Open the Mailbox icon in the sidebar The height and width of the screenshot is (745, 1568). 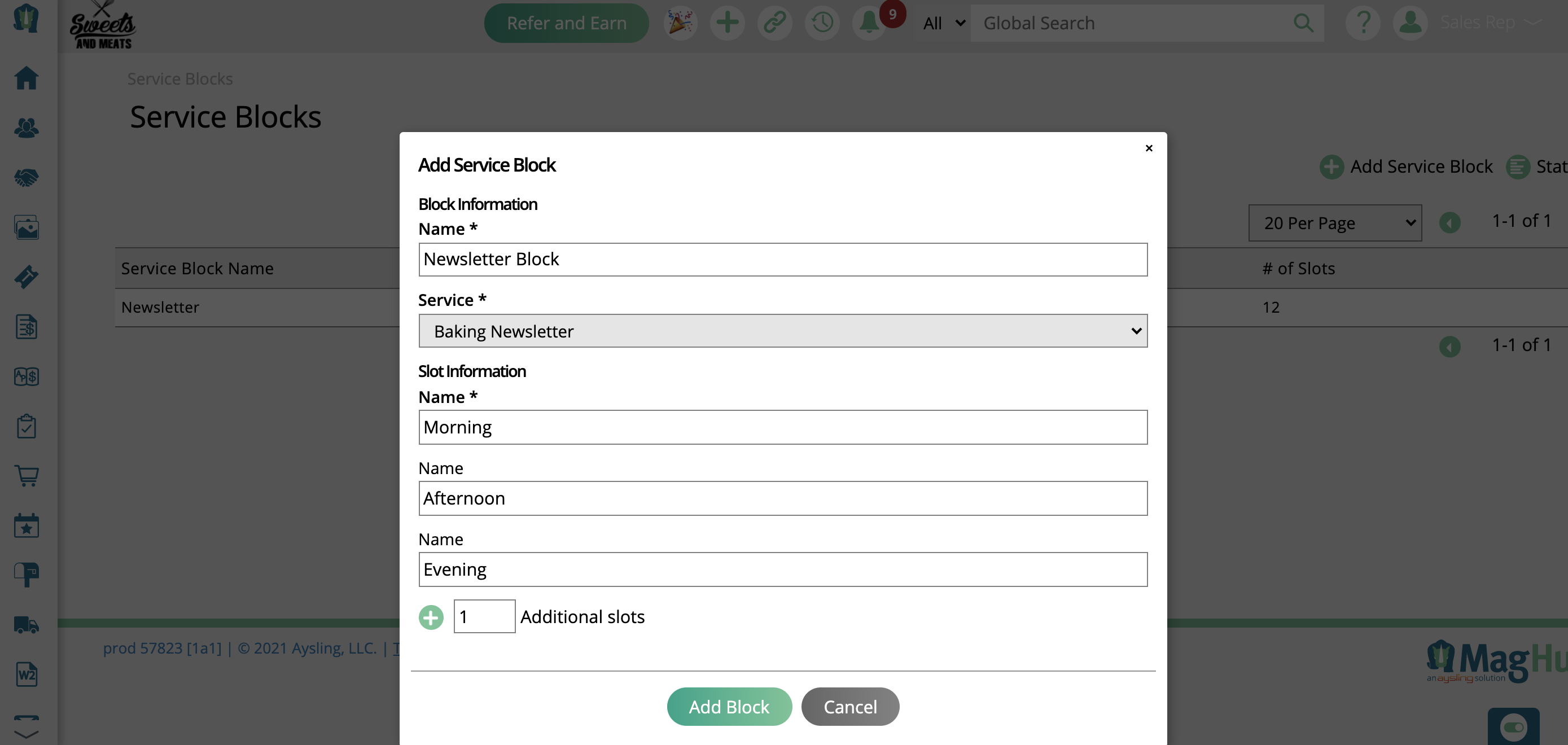(x=26, y=574)
